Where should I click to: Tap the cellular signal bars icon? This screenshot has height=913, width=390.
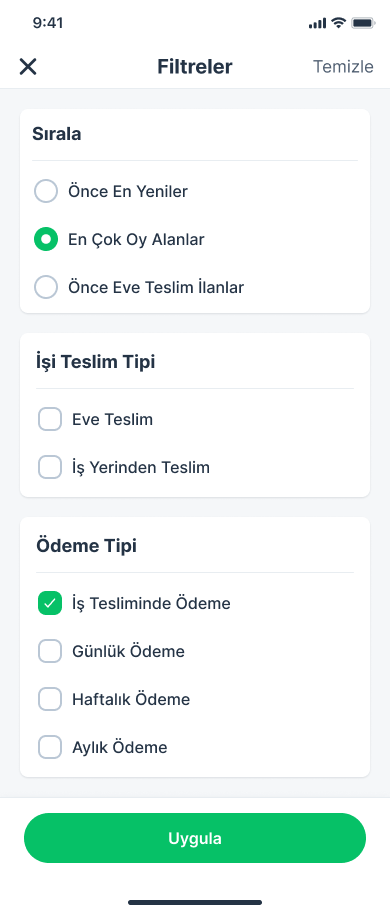(x=317, y=23)
